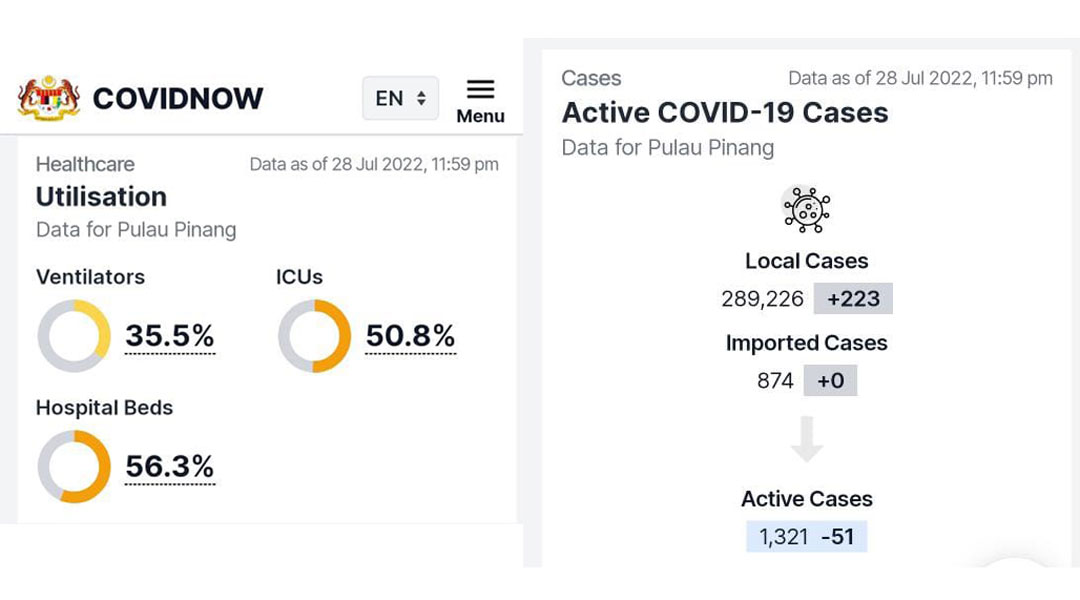Click the +223 local cases badge
This screenshot has width=1080, height=600.
853,298
